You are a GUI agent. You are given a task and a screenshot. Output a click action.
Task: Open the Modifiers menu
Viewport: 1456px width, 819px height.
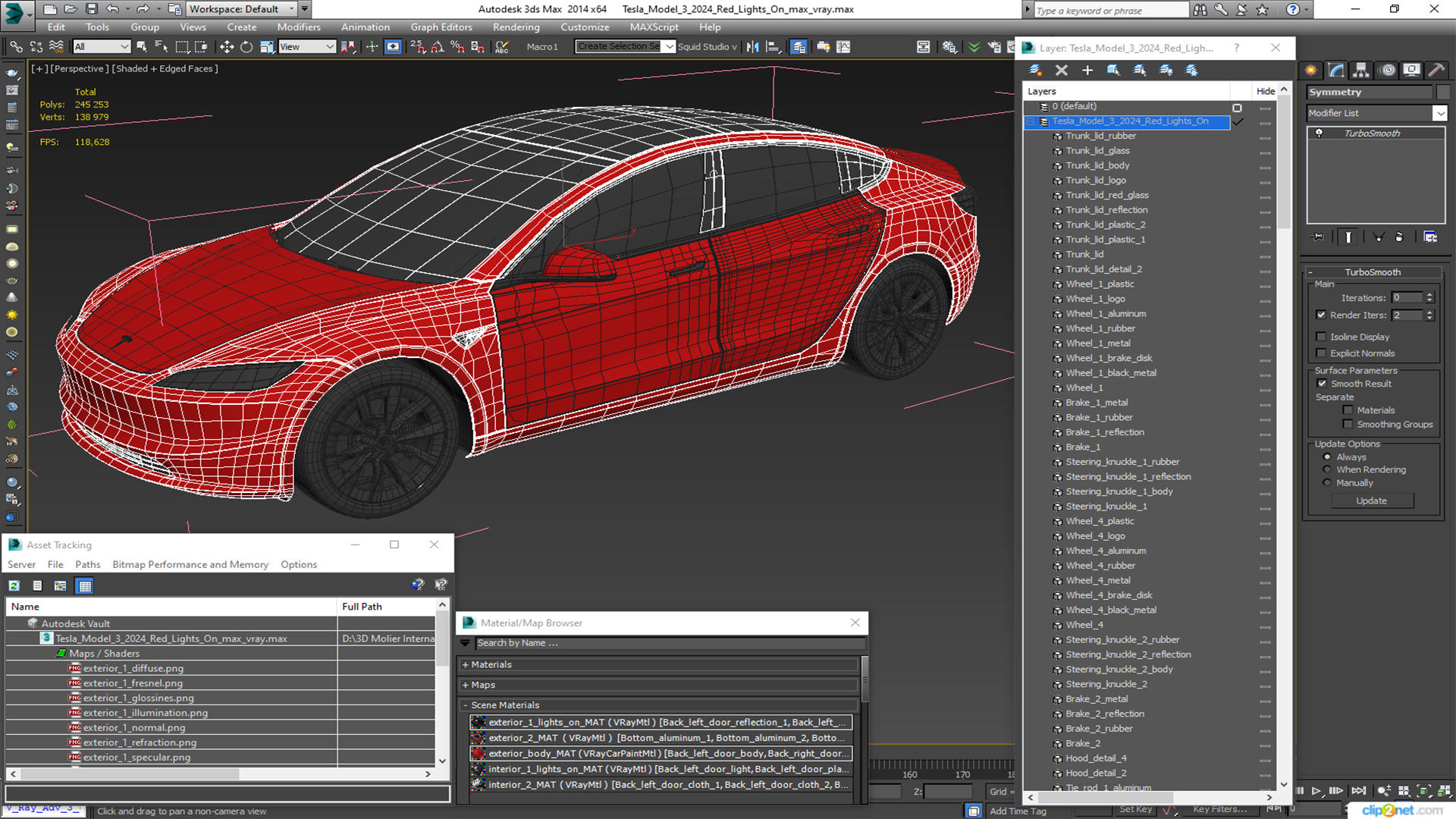click(299, 27)
